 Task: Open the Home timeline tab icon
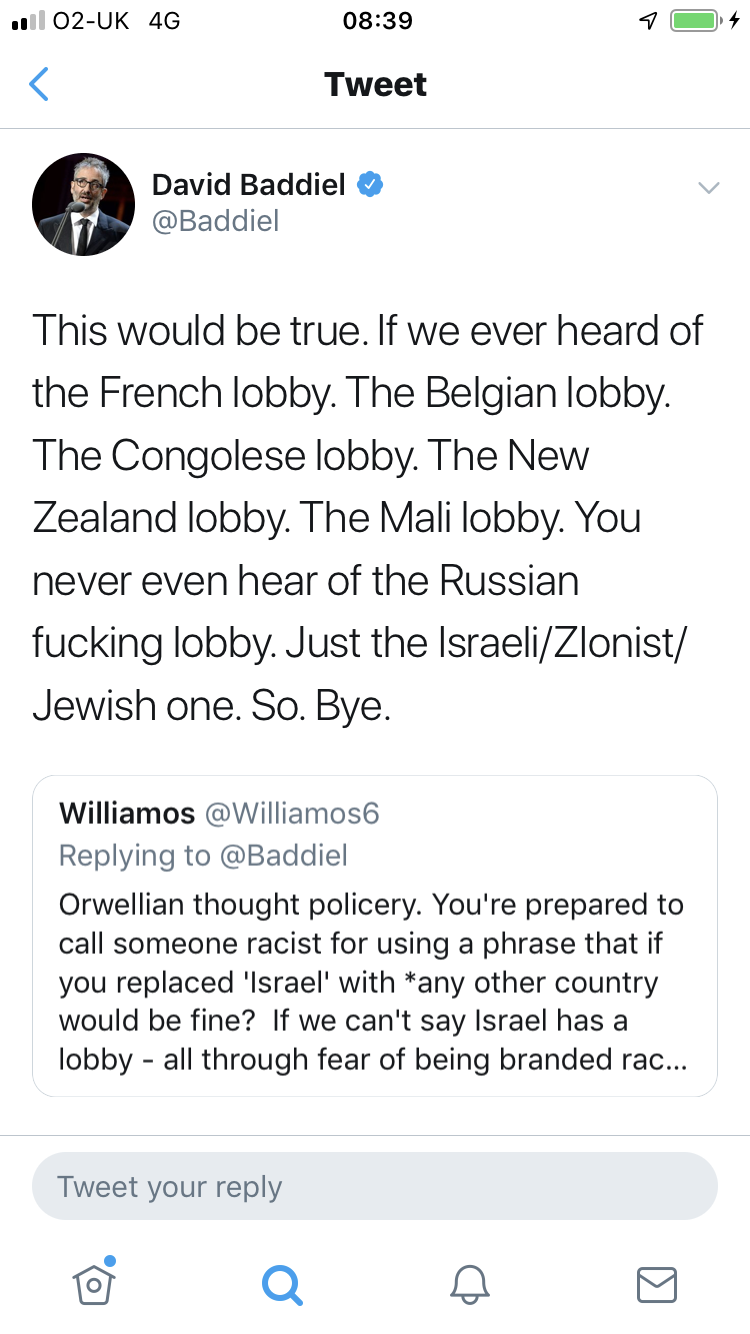click(x=93, y=1283)
